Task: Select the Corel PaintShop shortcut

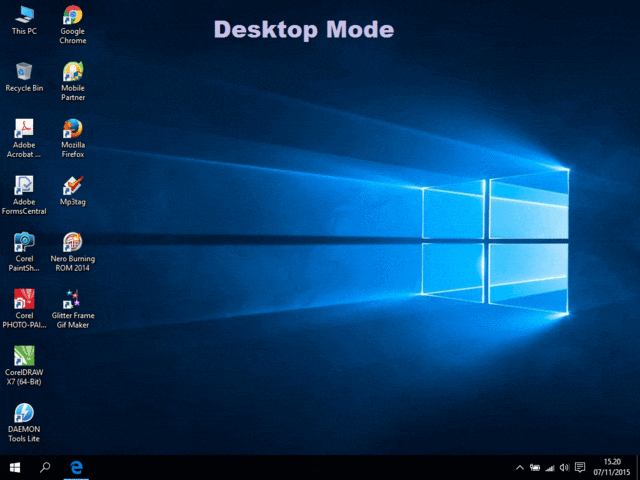Action: tap(24, 252)
